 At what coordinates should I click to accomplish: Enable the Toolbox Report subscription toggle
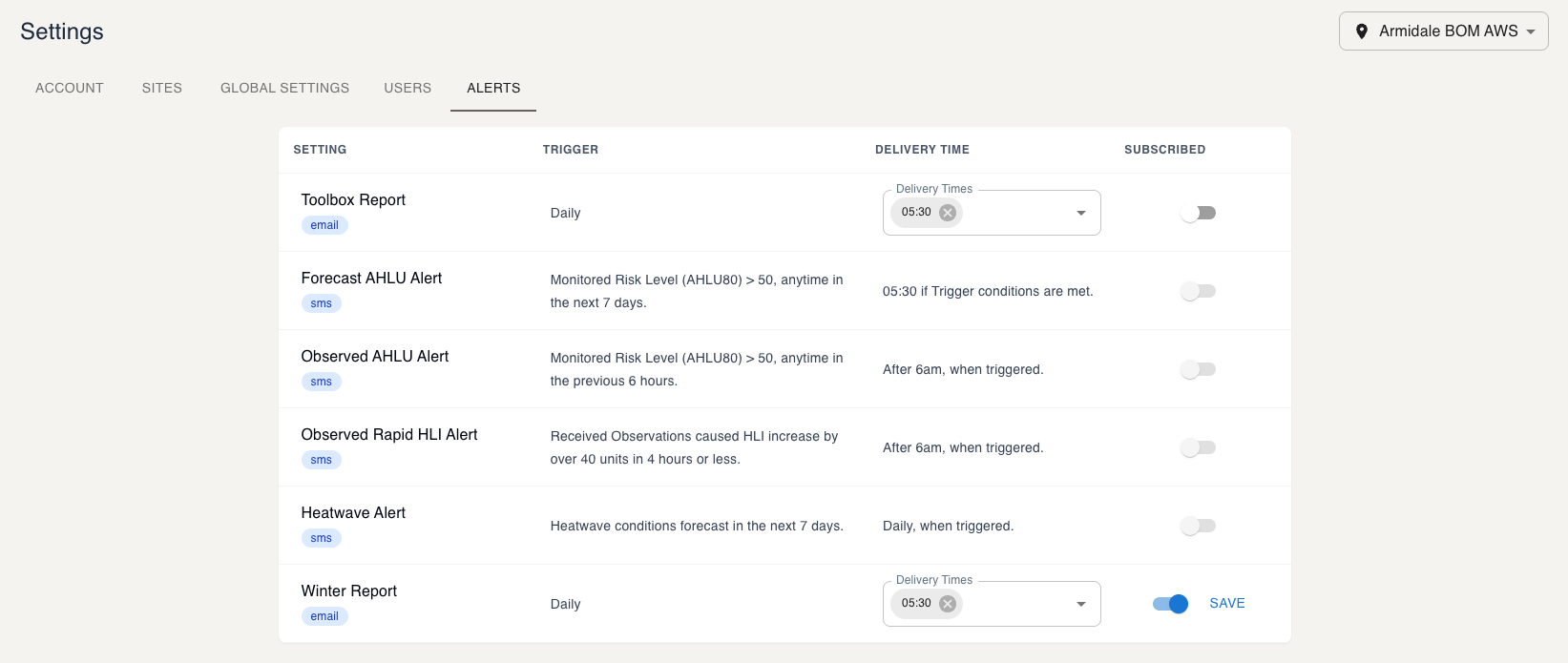[1198, 213]
